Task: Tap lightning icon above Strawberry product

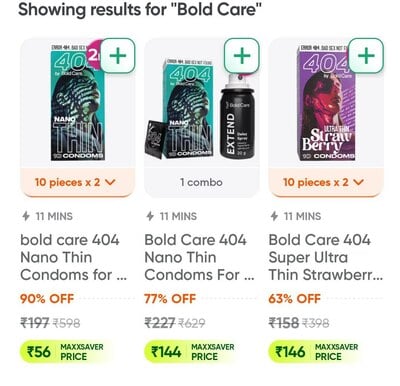Action: [x=274, y=216]
